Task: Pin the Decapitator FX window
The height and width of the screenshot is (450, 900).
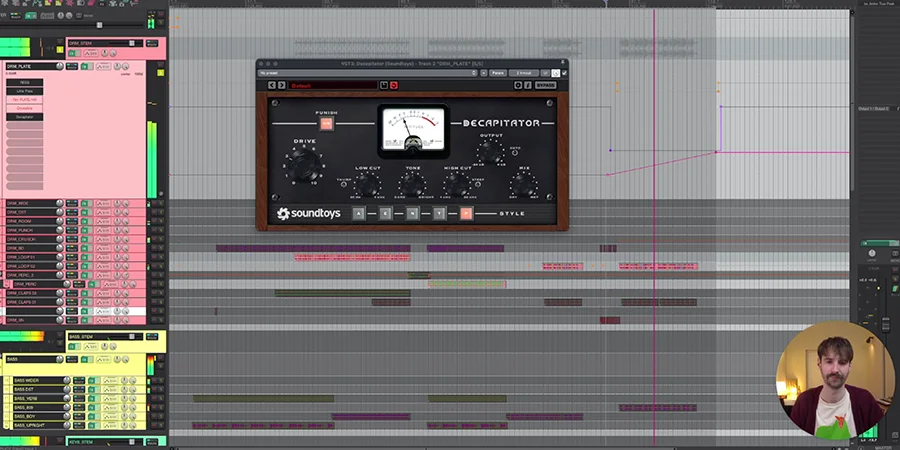Action: pos(562,62)
